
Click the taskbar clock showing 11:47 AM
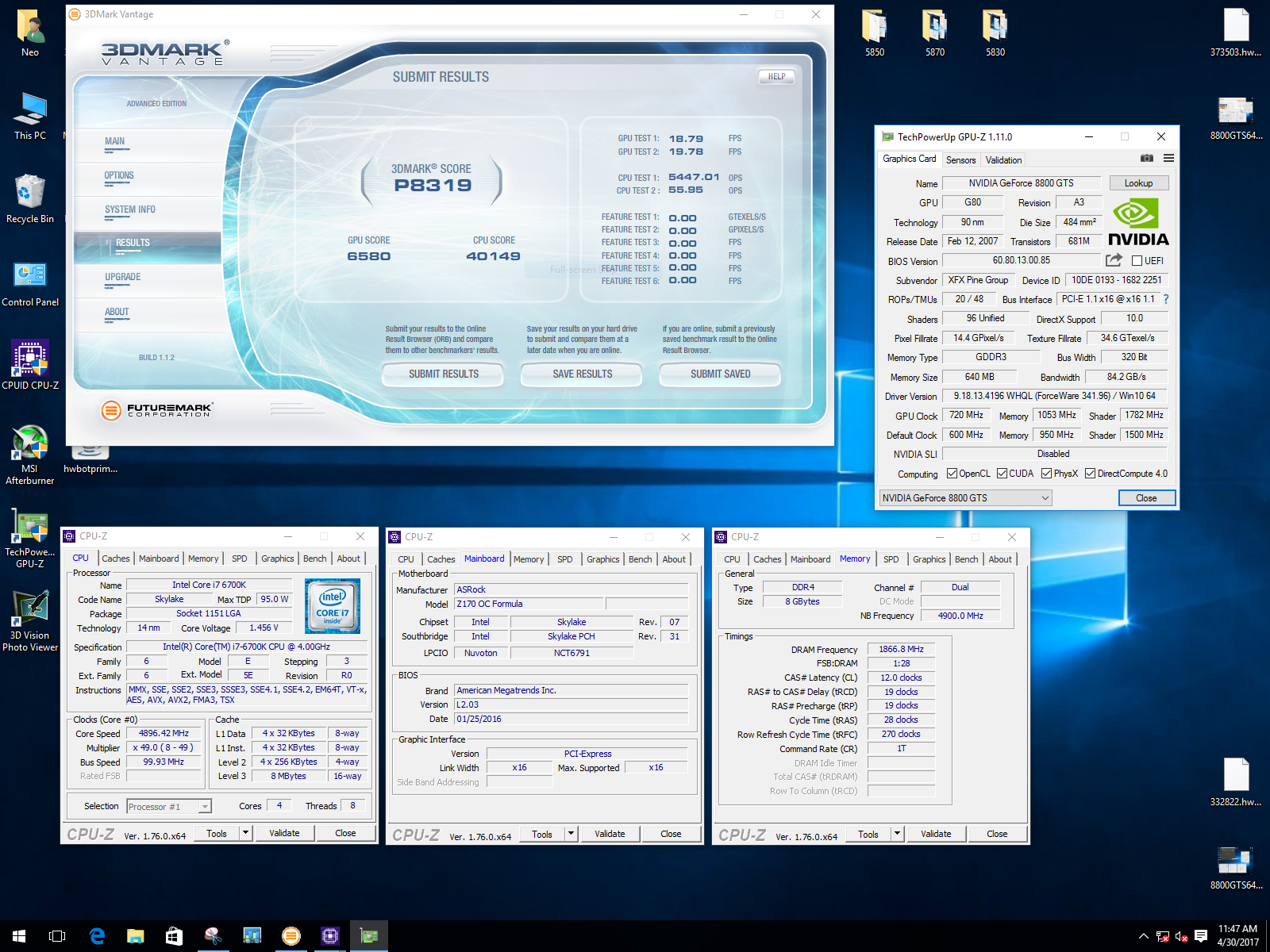[x=1238, y=936]
